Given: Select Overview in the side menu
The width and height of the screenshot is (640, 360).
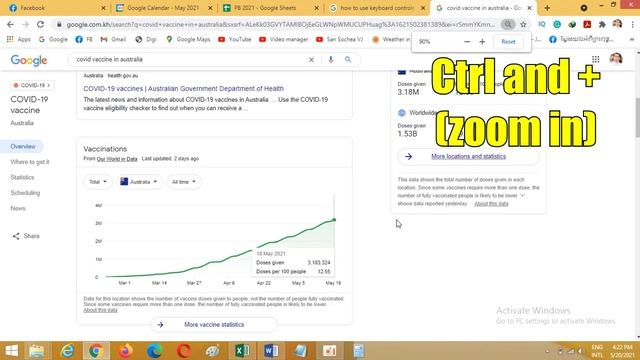Looking at the screenshot, I should pos(23,147).
